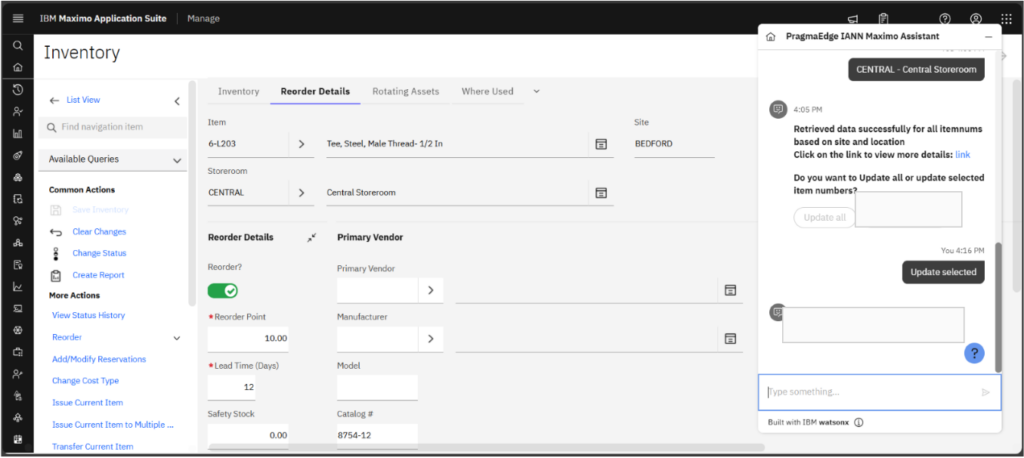Open the app switcher grid icon
This screenshot has width=1024, height=458.
click(1006, 19)
